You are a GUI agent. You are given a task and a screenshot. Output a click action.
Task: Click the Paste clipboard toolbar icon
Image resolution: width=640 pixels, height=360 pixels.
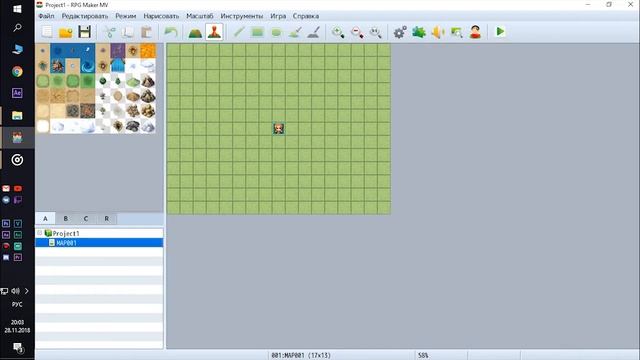[147, 32]
